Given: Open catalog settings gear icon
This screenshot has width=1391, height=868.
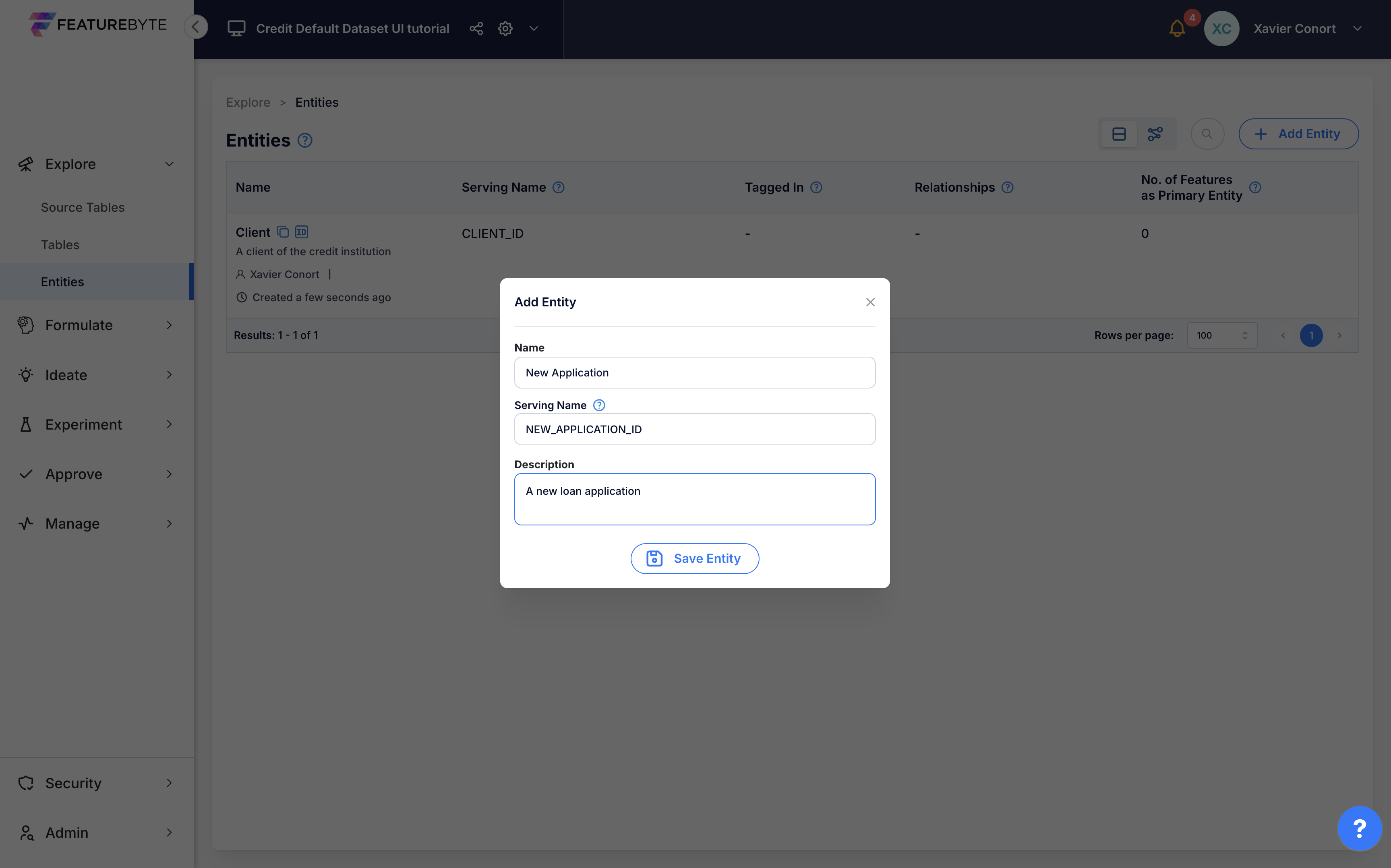Looking at the screenshot, I should pyautogui.click(x=505, y=28).
